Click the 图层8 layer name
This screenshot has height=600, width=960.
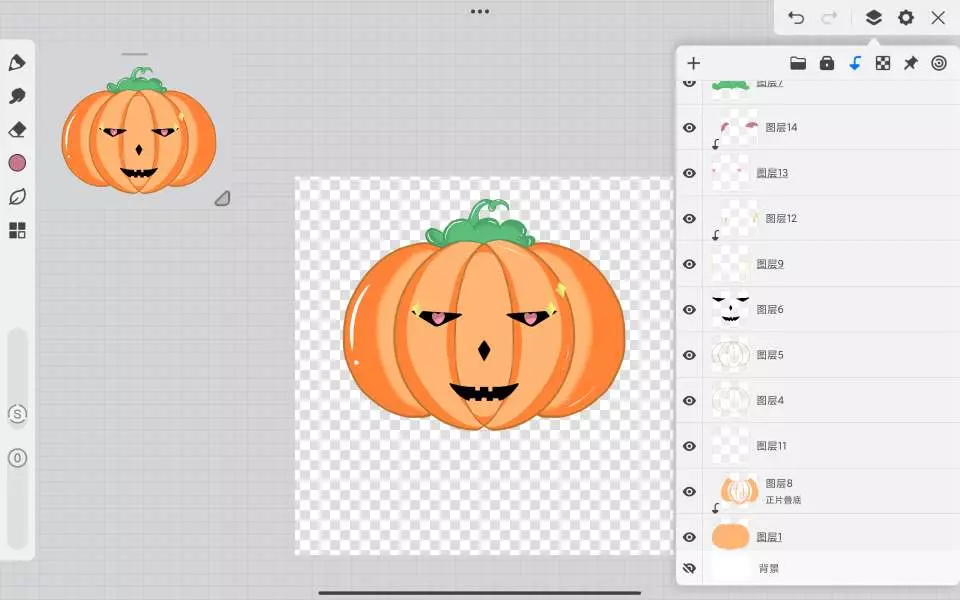(x=779, y=484)
